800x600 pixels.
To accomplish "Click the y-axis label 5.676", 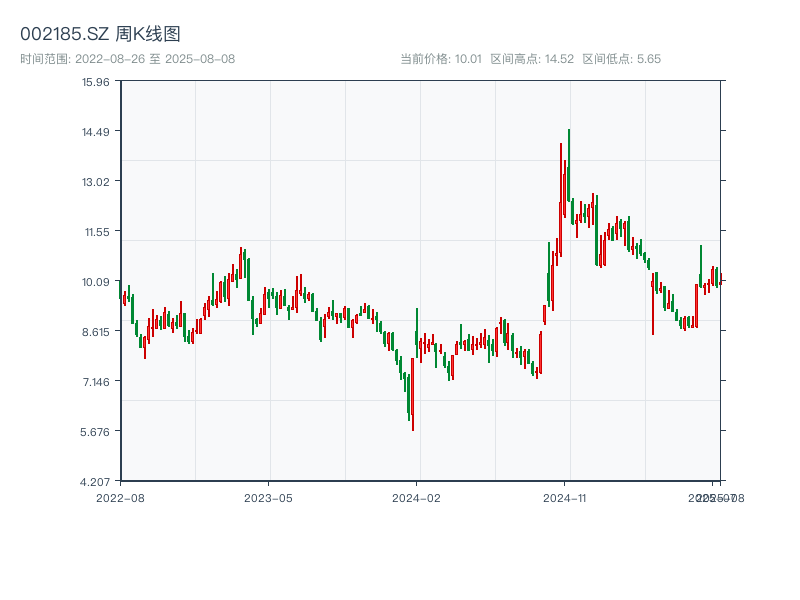I will click(x=95, y=432).
